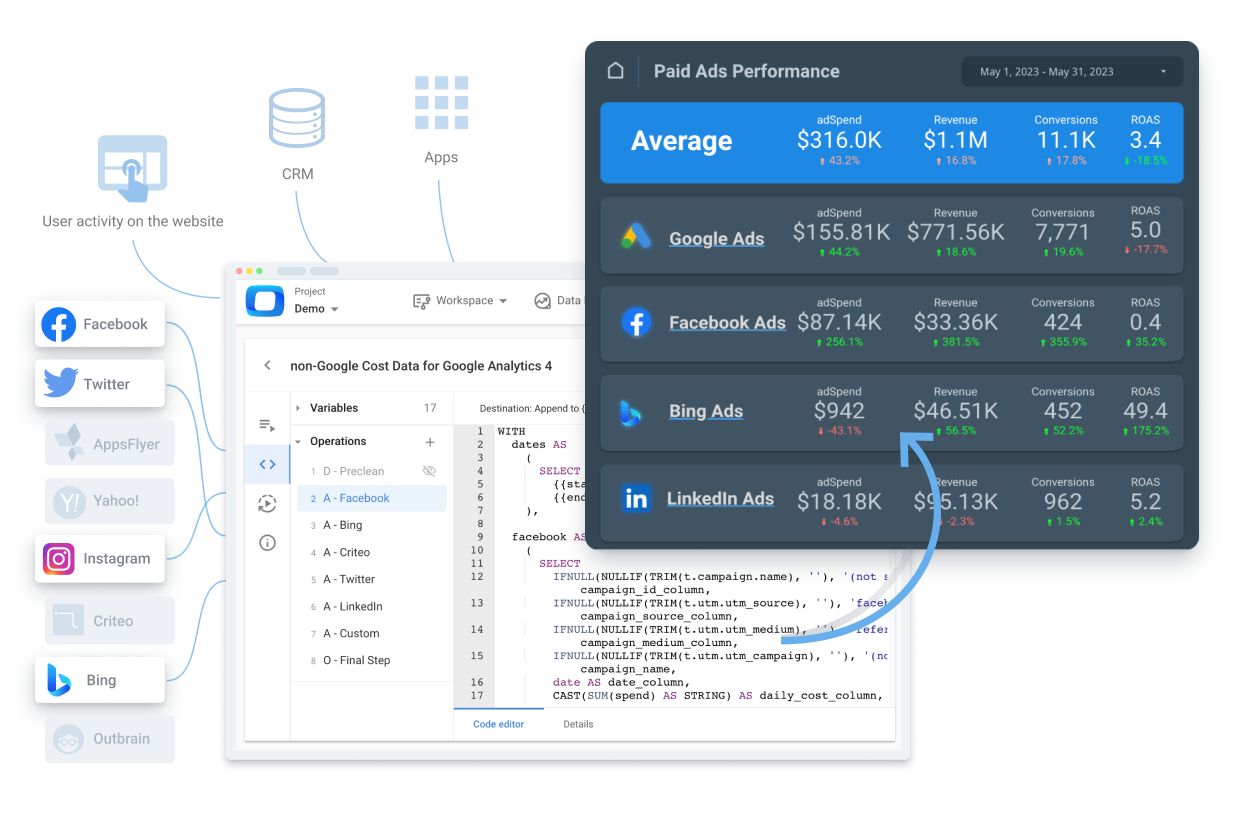Screen dimensions: 1238x815
Task: Select the O - Final Step operation
Action: tap(372, 660)
